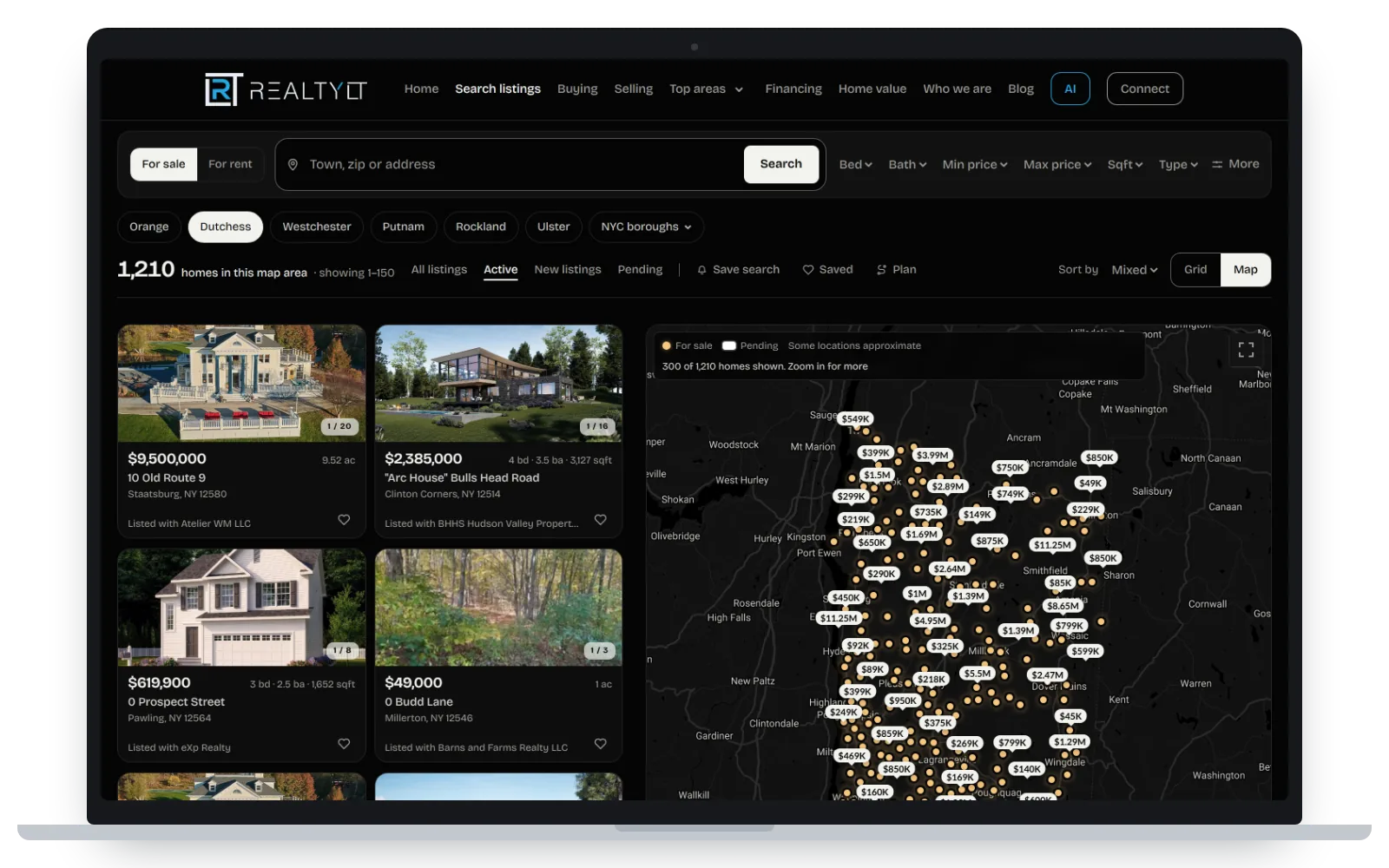The height and width of the screenshot is (868, 1389).
Task: Open the Min price dropdown
Action: point(975,165)
